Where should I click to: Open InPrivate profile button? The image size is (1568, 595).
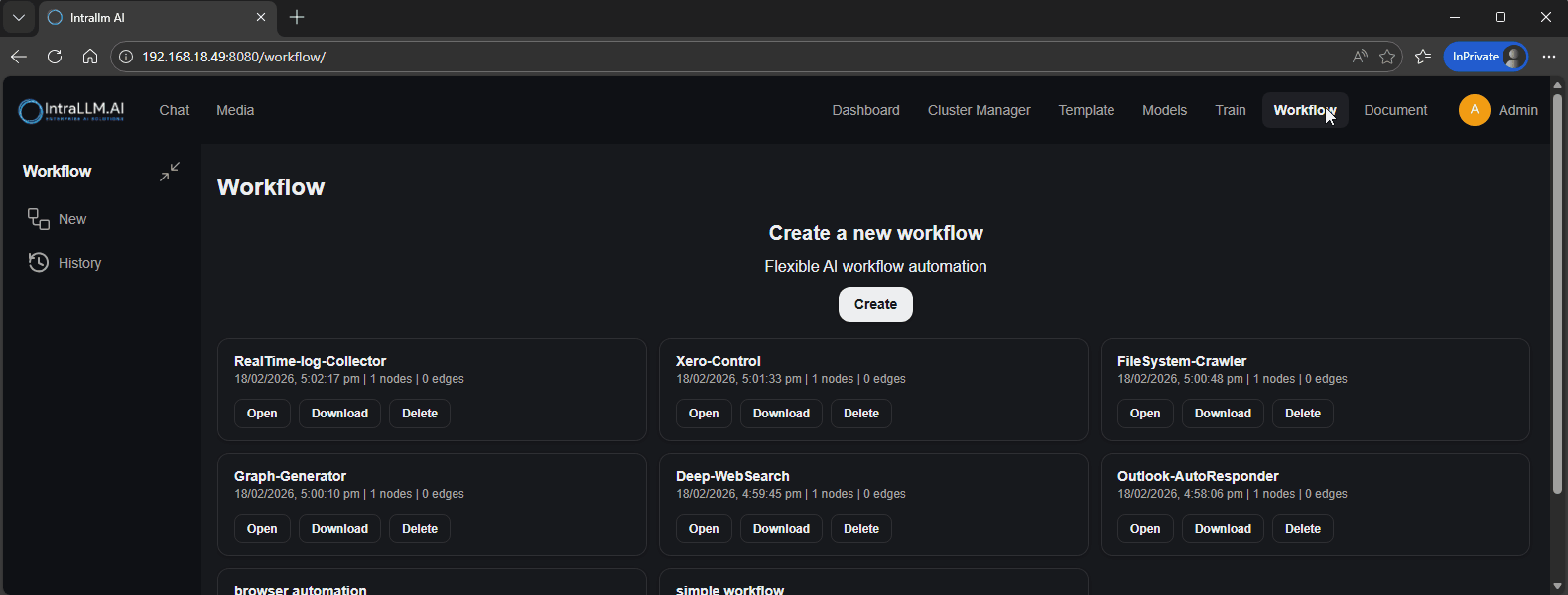pyautogui.click(x=1486, y=57)
